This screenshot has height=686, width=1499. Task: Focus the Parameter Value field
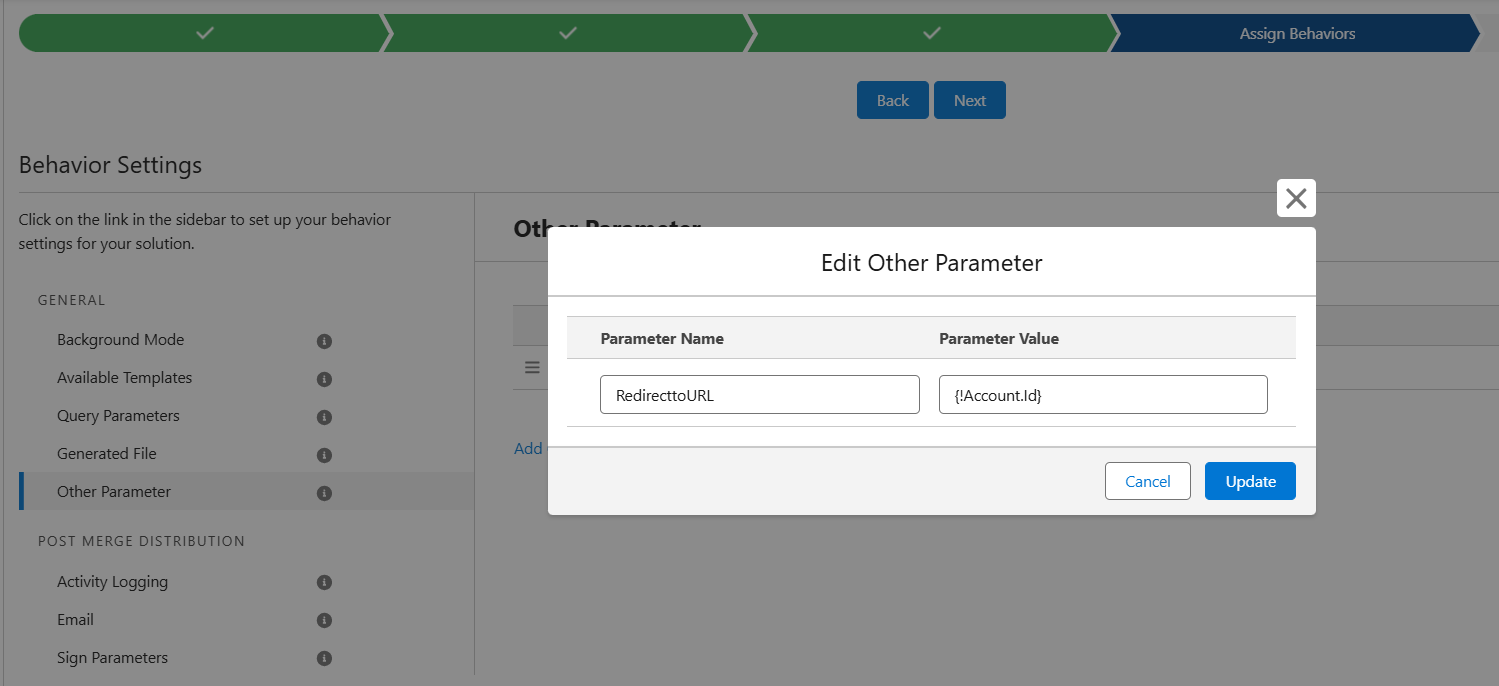1103,394
